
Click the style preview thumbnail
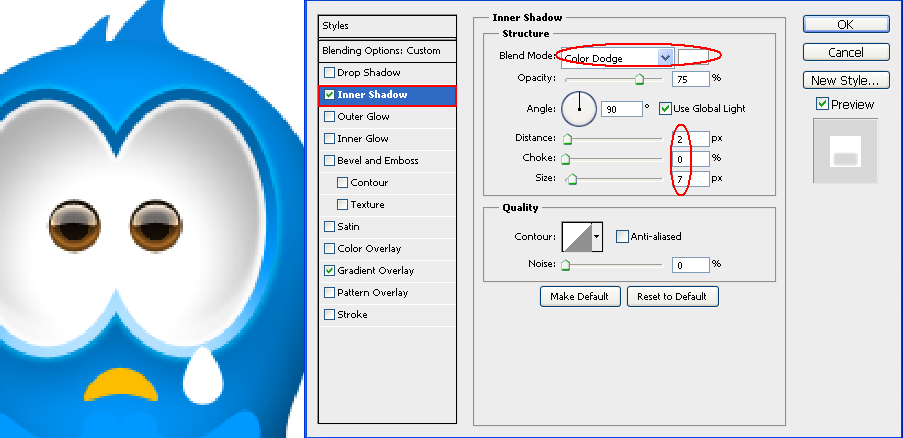[x=845, y=151]
